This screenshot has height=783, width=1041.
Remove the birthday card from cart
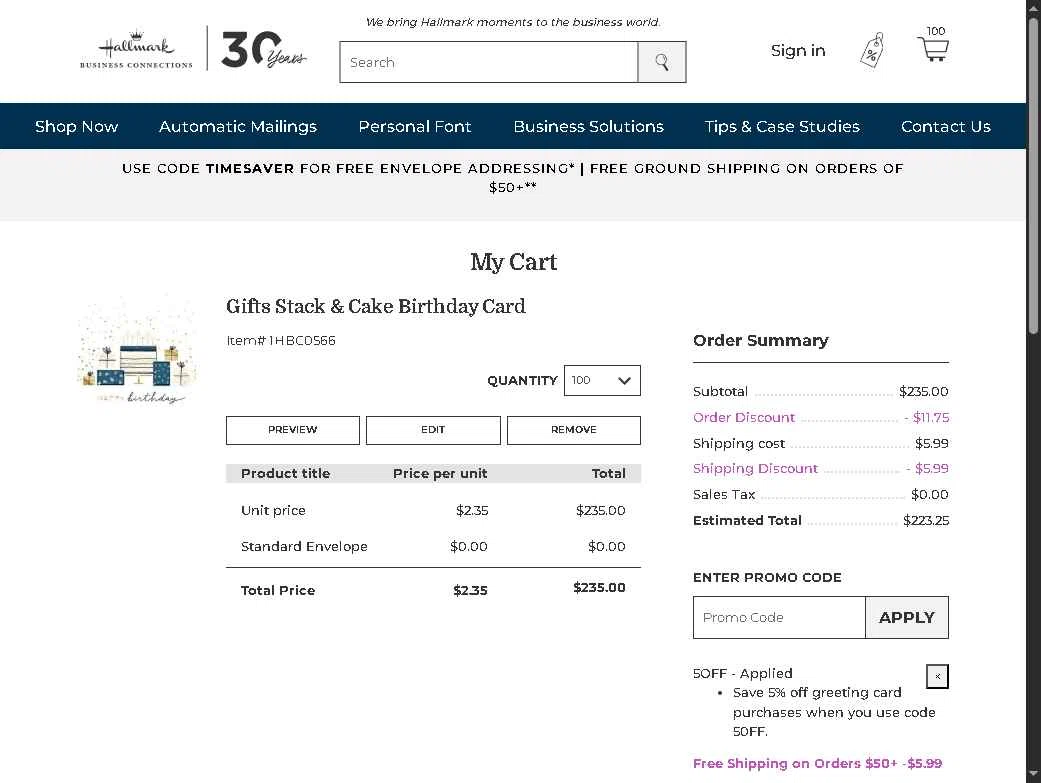click(x=573, y=430)
